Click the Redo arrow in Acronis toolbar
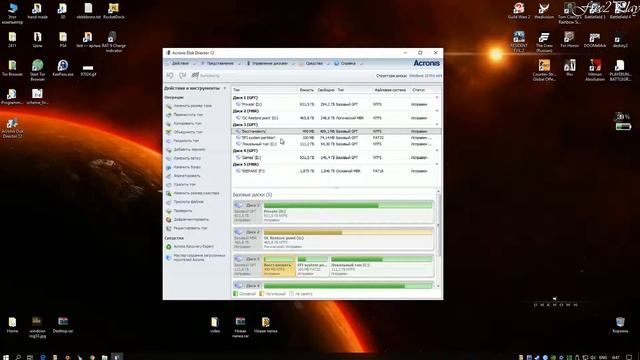 (x=182, y=76)
